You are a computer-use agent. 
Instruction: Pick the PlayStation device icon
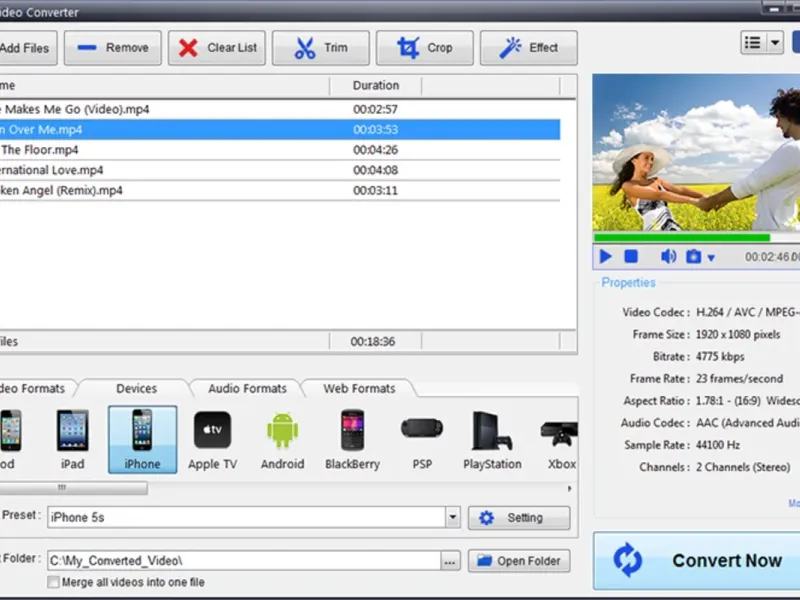pyautogui.click(x=492, y=439)
